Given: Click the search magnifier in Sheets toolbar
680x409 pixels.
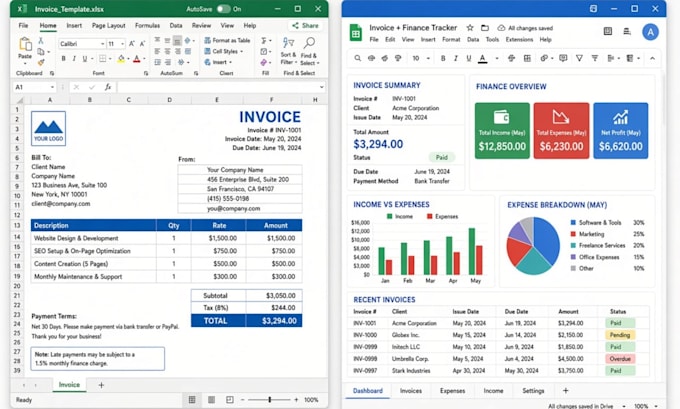Looking at the screenshot, I should click(358, 58).
